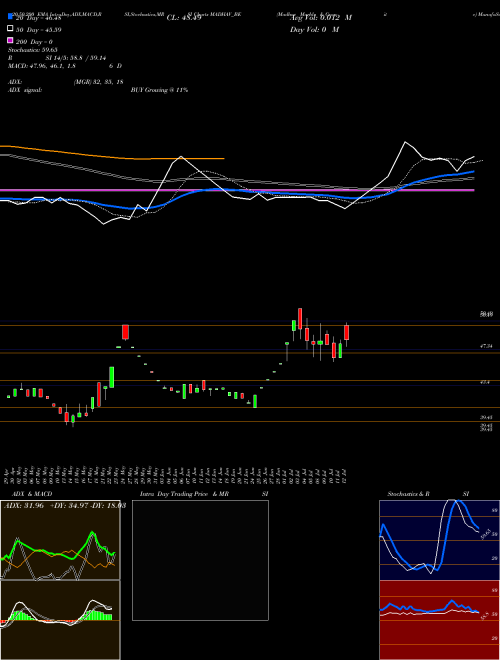Click the large red candle at the chart high

click(x=300, y=319)
